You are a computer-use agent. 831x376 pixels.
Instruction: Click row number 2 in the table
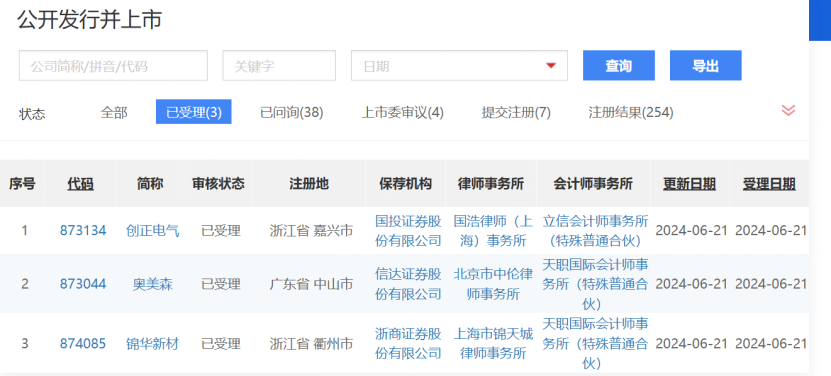[24, 284]
